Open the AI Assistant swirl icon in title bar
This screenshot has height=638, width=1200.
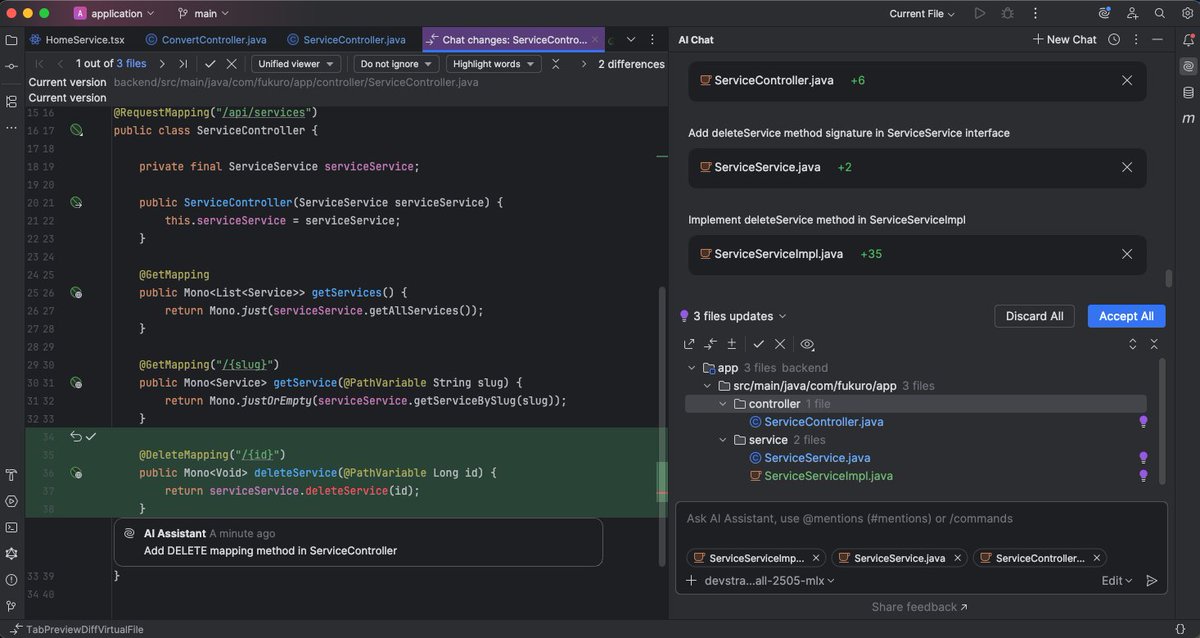1104,14
